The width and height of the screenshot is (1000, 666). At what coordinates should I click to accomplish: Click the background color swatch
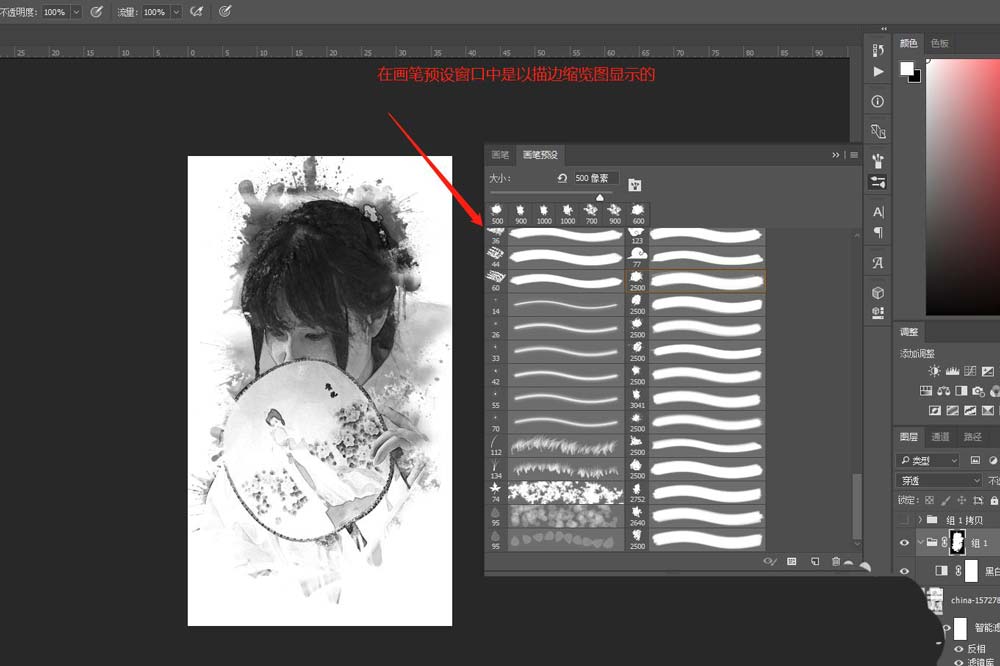click(x=916, y=77)
